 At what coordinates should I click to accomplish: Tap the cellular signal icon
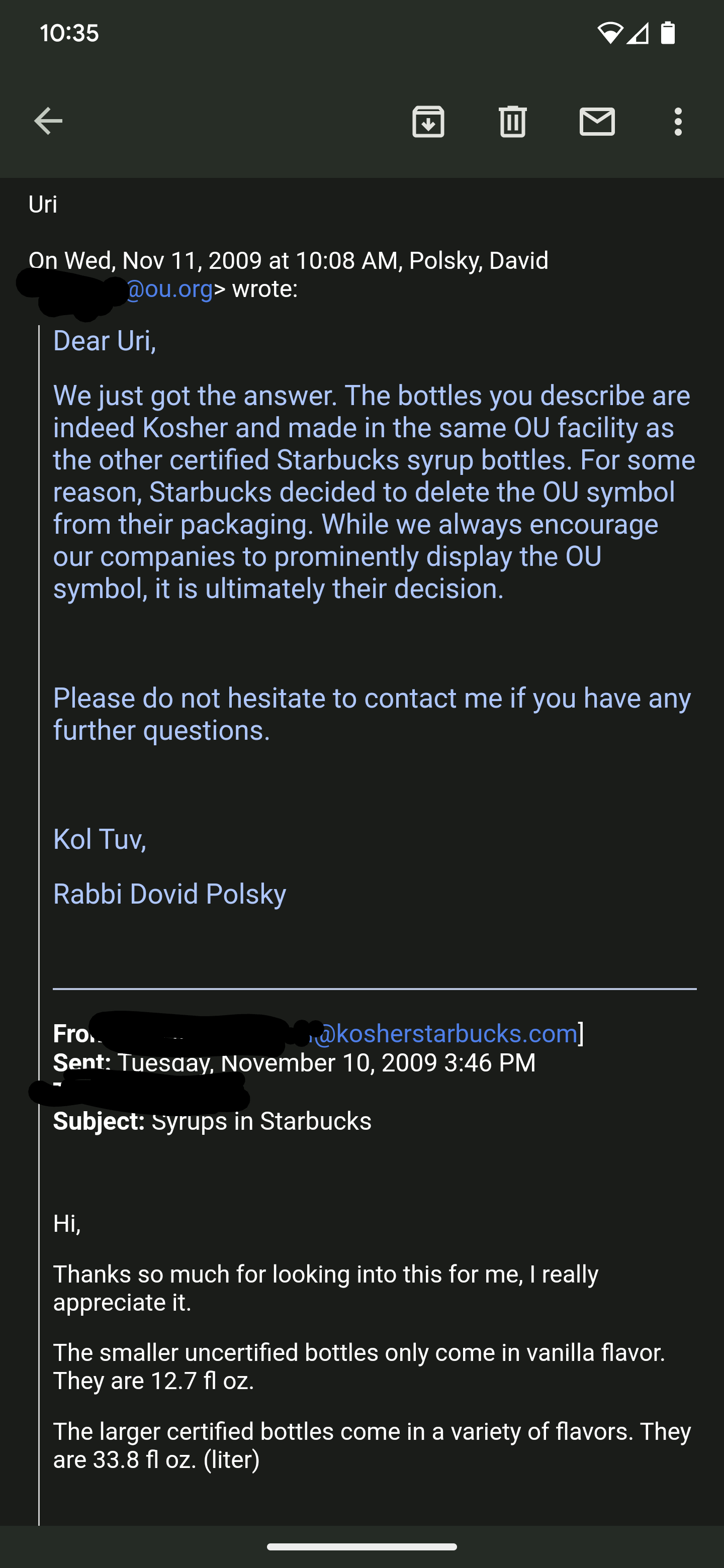(x=638, y=33)
